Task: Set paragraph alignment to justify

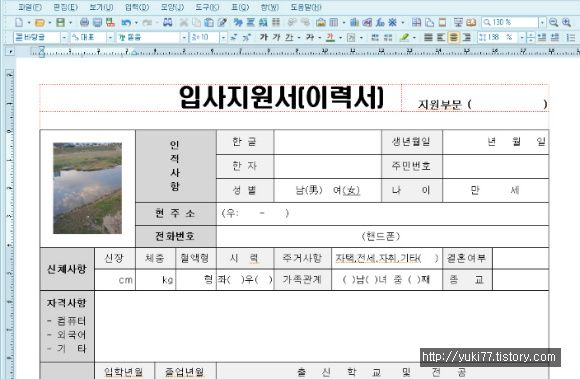Action: [x=428, y=37]
